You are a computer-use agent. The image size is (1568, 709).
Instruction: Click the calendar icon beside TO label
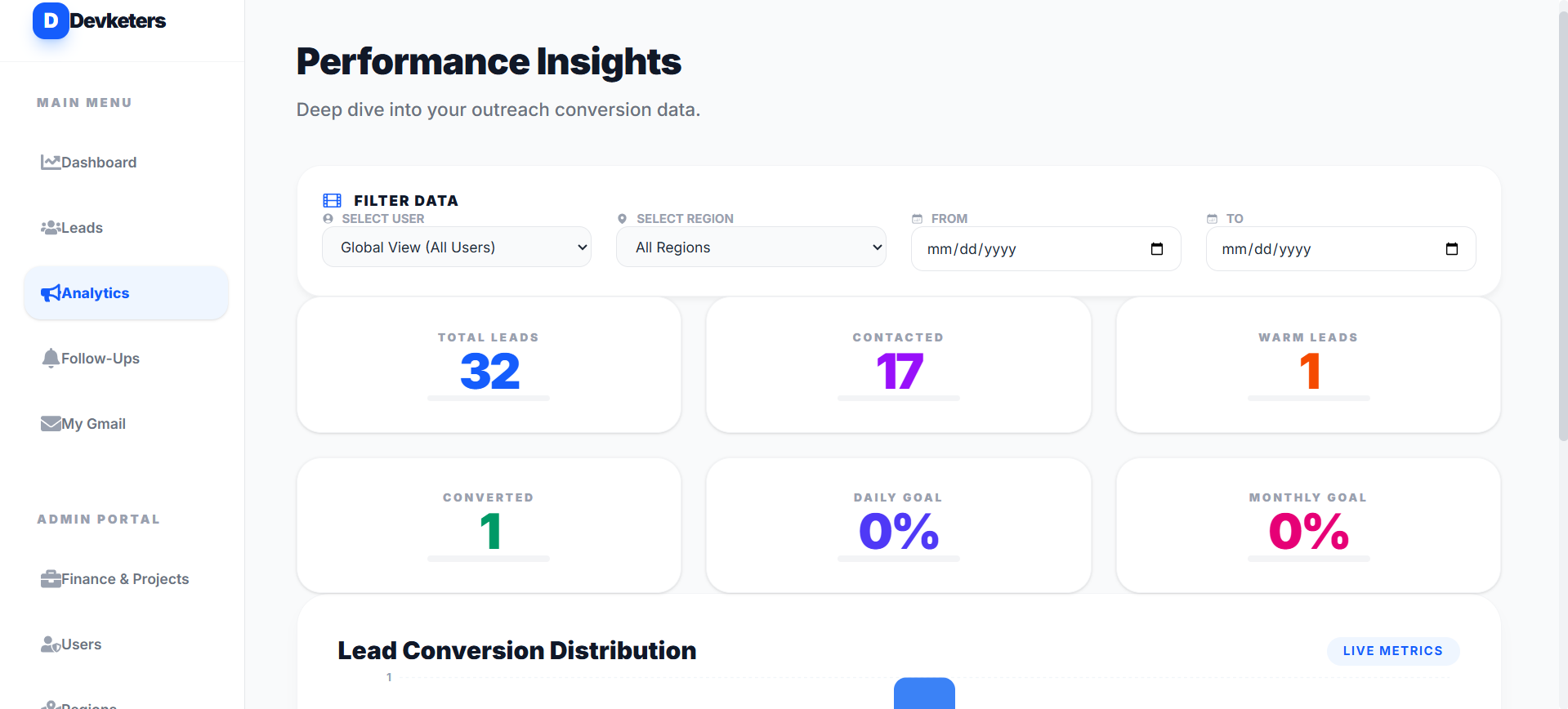(1213, 219)
